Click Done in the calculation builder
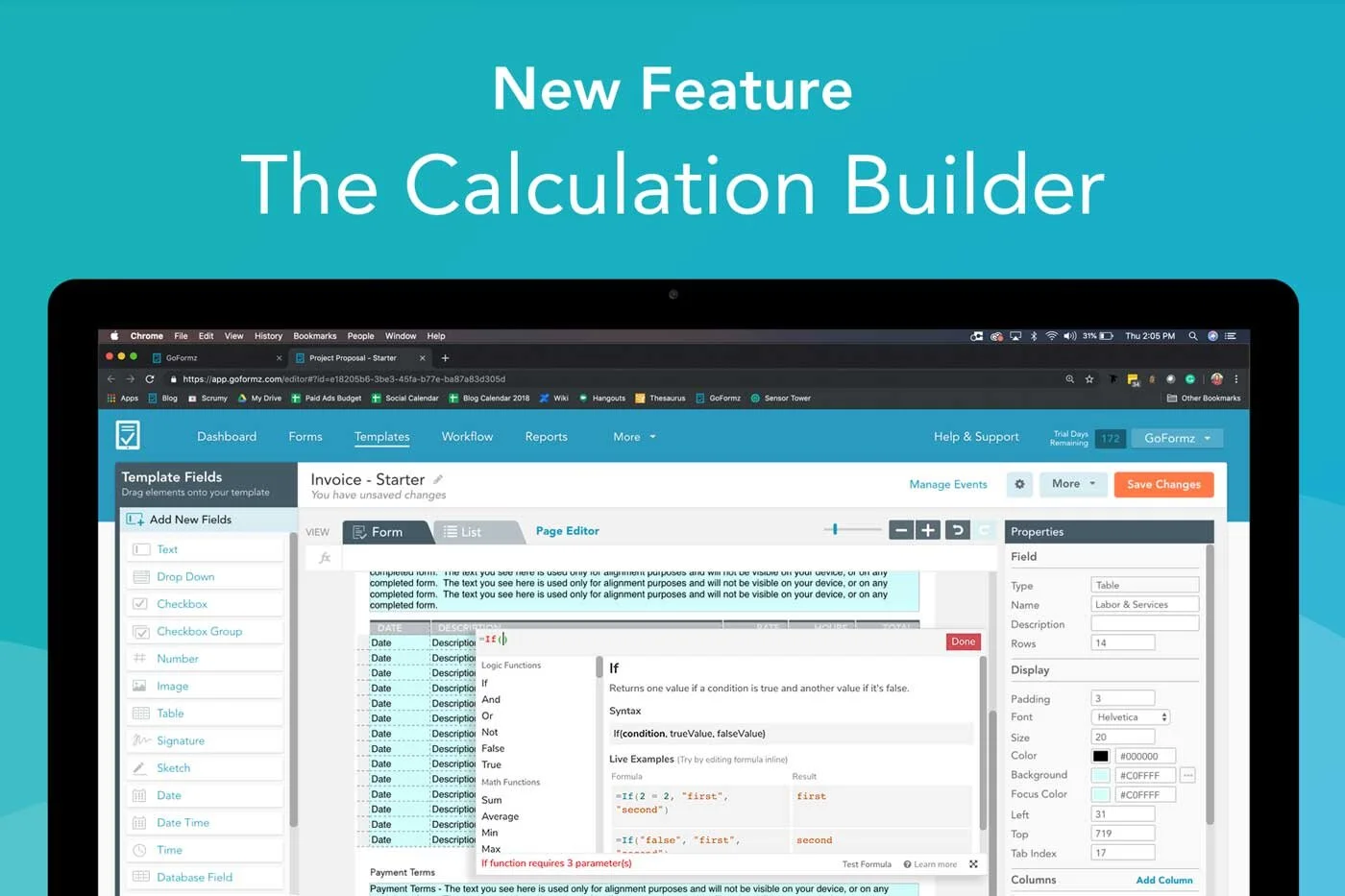The height and width of the screenshot is (896, 1345). (x=963, y=642)
